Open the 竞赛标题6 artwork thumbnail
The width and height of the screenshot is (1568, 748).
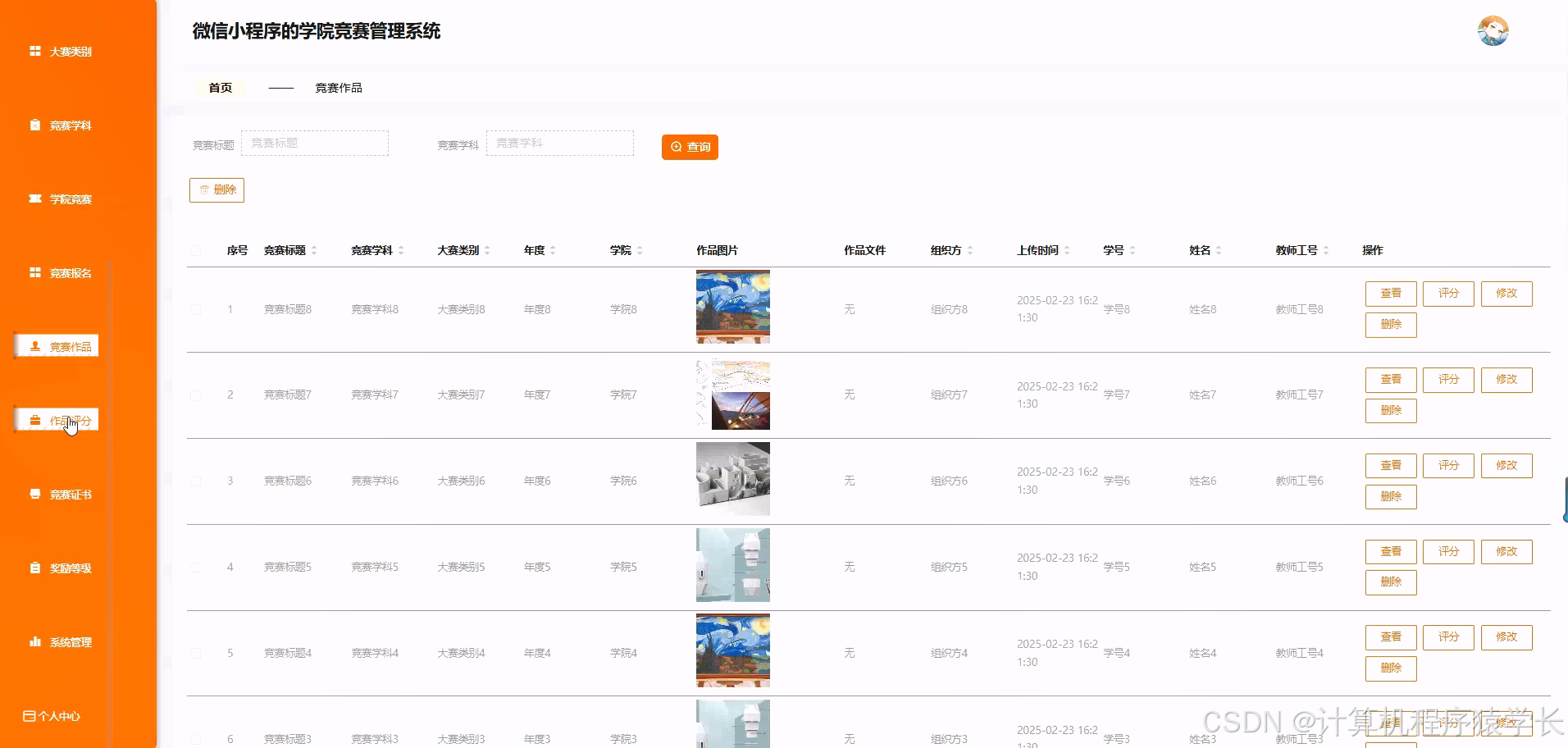(733, 479)
